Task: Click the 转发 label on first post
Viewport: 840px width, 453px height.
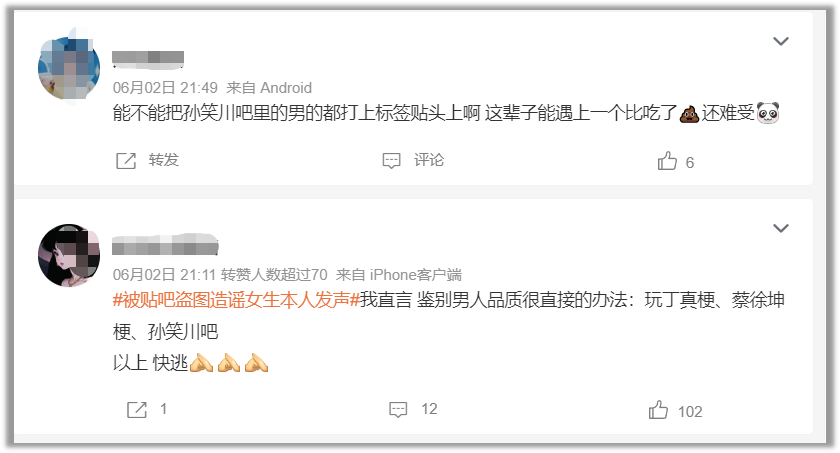Action: [x=163, y=160]
